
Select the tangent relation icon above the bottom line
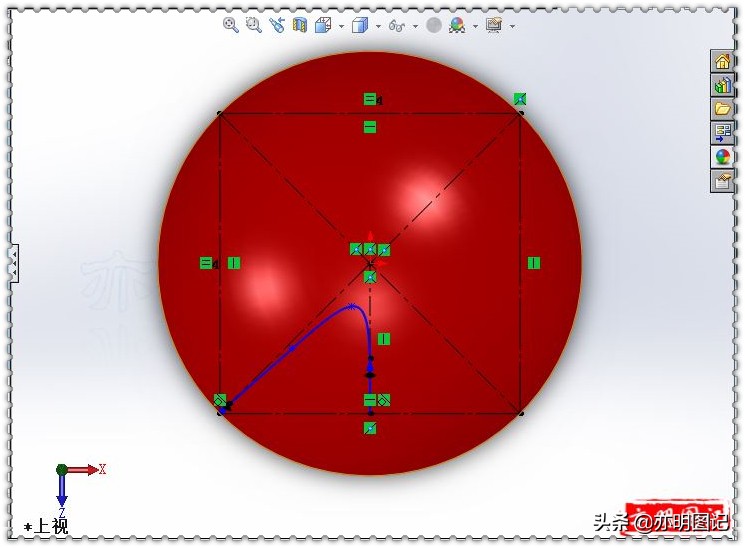tap(384, 400)
